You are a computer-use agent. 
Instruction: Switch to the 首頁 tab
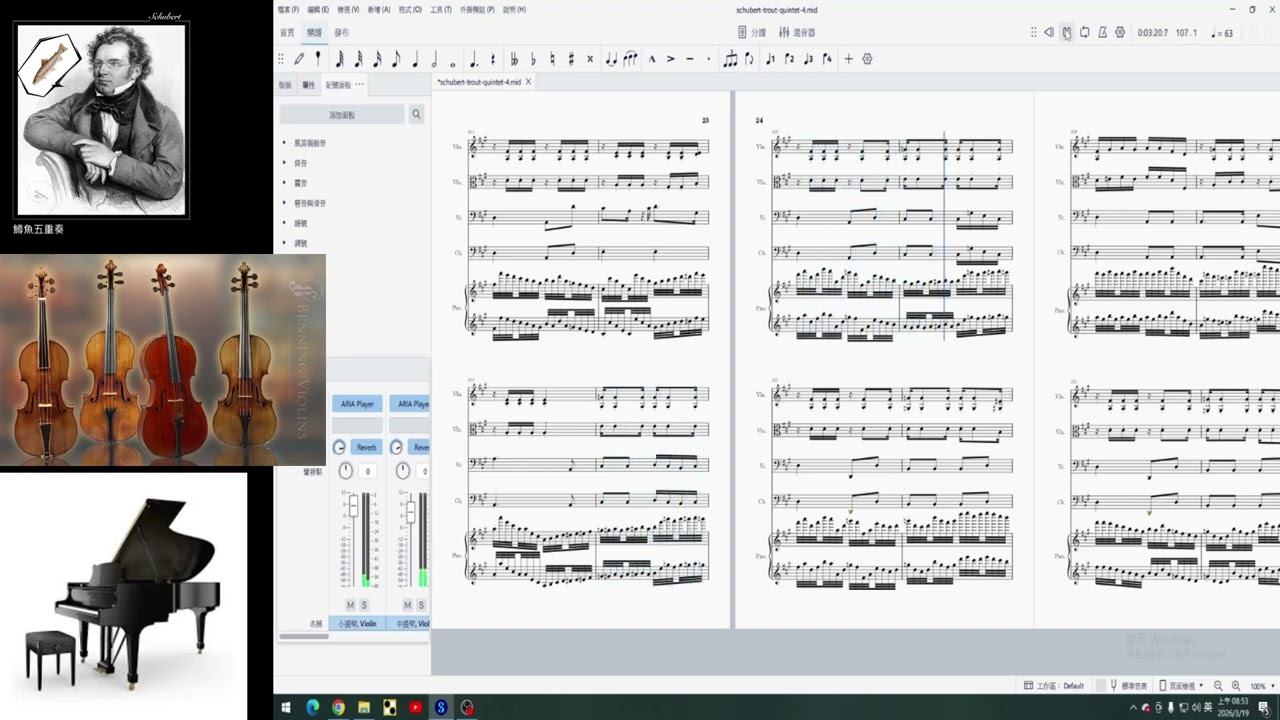coord(287,33)
